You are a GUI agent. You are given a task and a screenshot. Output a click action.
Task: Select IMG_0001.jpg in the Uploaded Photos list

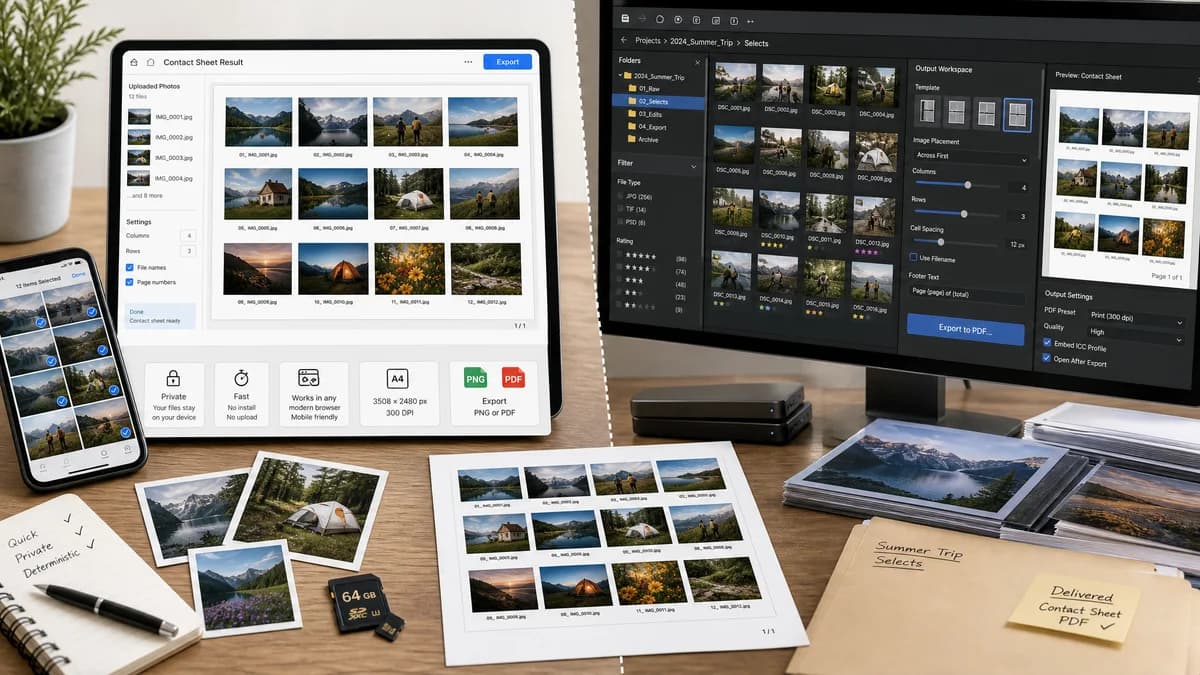pos(160,117)
